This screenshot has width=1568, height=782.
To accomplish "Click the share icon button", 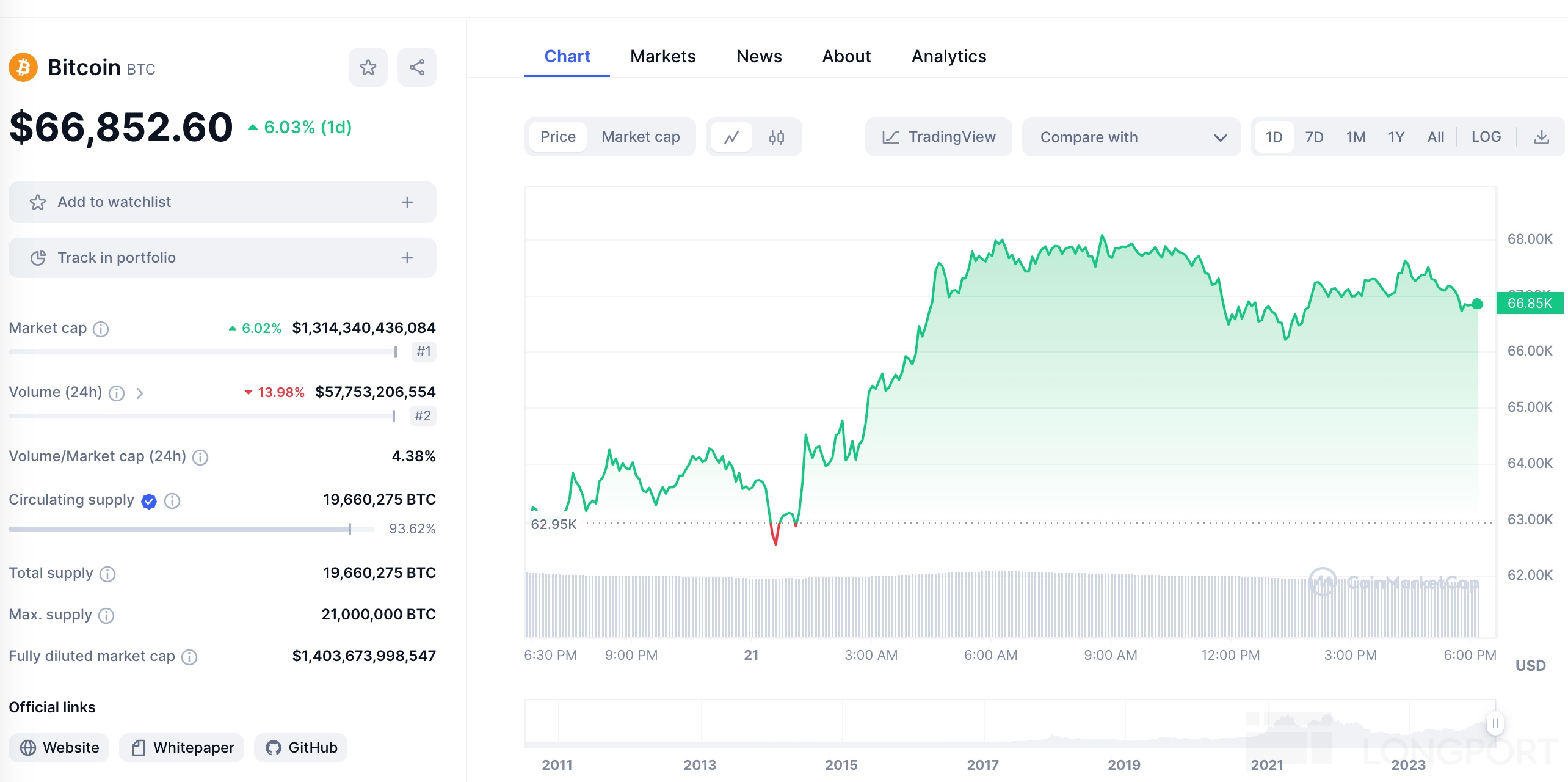I will click(416, 67).
